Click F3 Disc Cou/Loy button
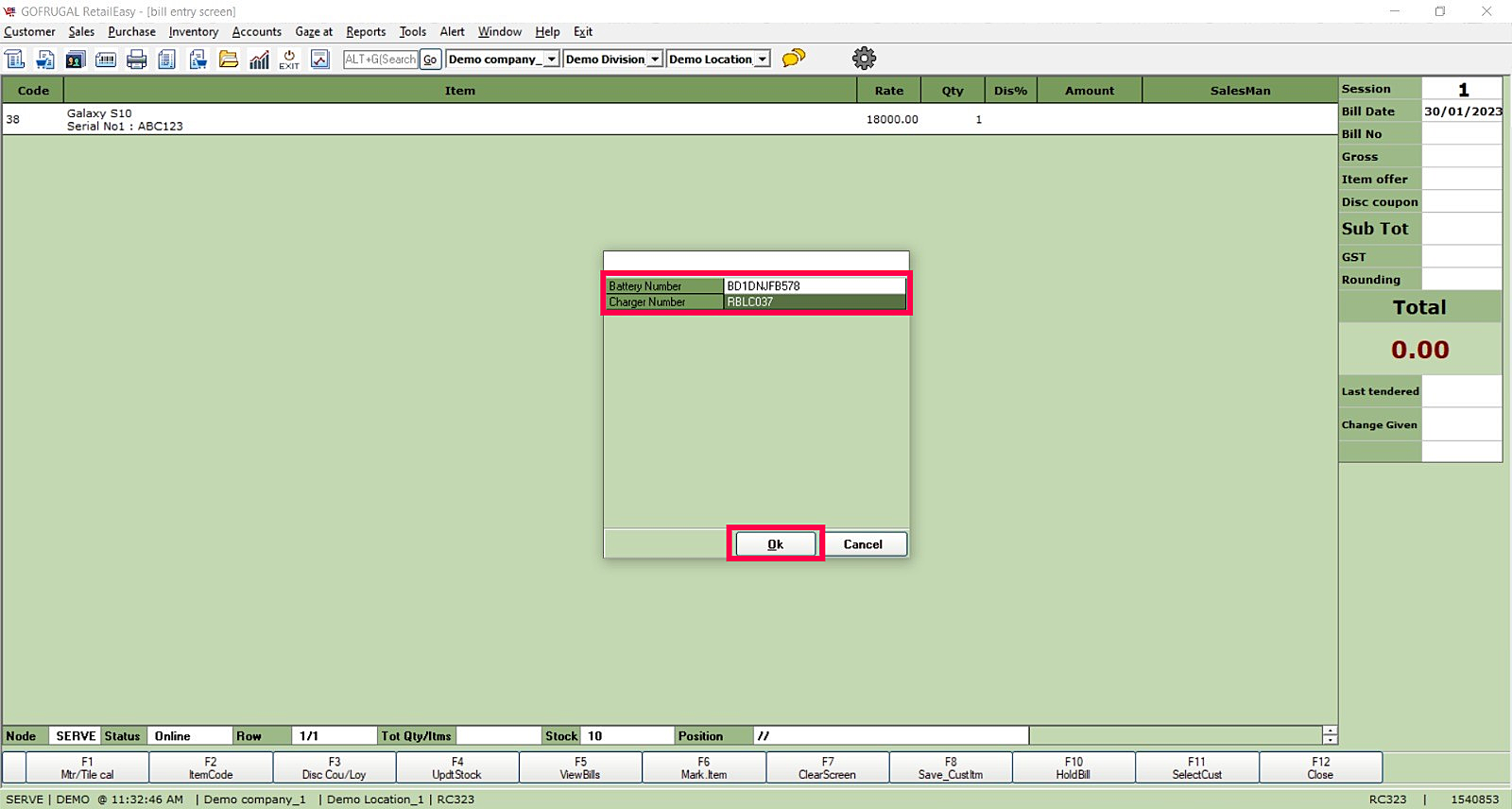This screenshot has width=1512, height=809. point(335,767)
